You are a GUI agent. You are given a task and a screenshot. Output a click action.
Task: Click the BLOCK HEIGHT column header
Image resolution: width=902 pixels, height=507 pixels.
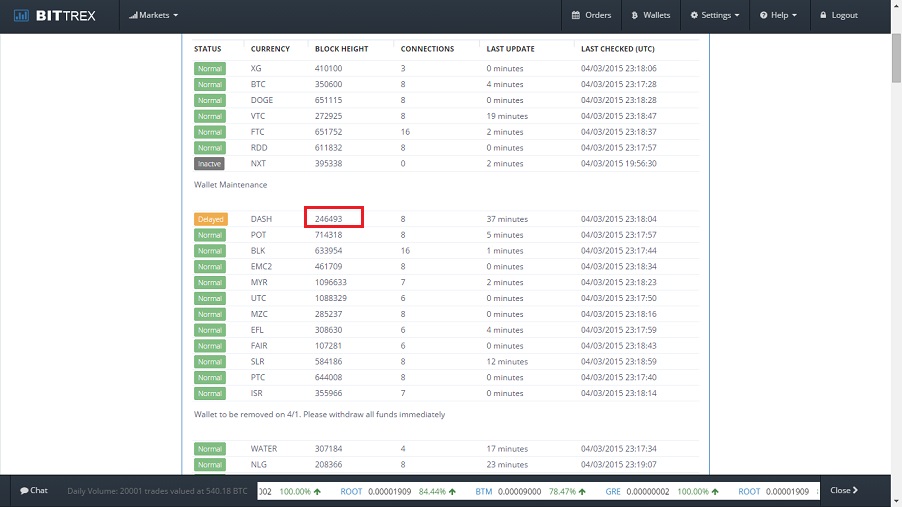click(341, 49)
